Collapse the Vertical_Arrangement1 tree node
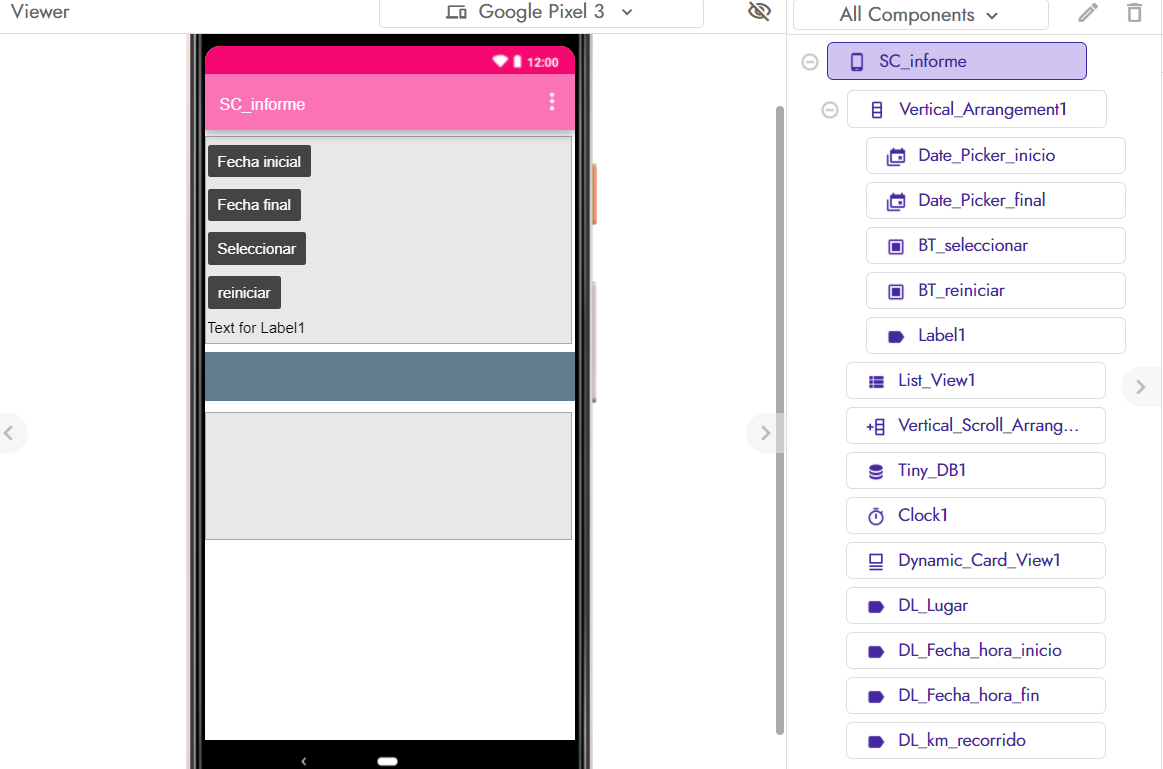 point(830,110)
